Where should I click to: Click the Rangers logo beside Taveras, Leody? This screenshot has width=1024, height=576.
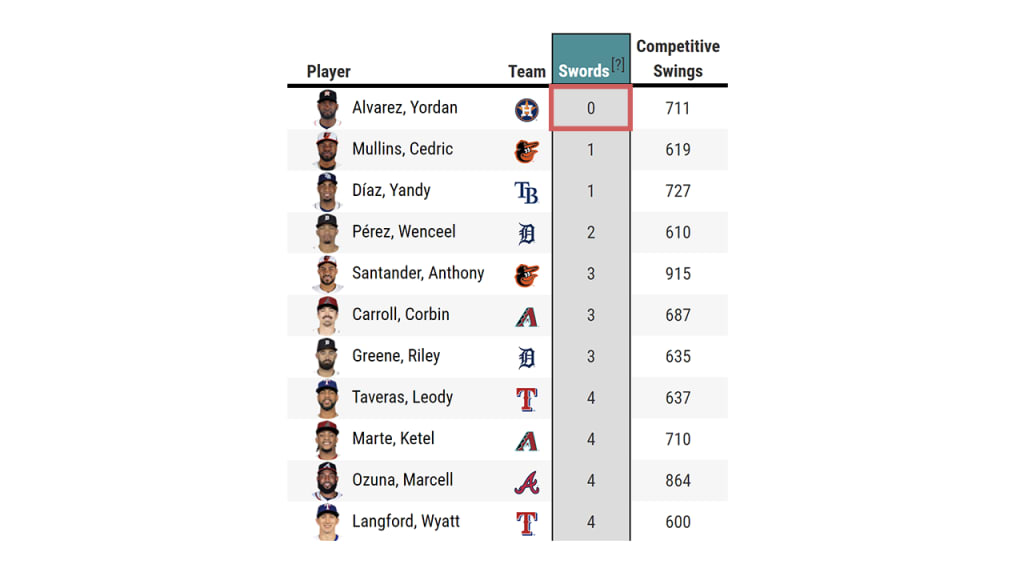click(526, 399)
